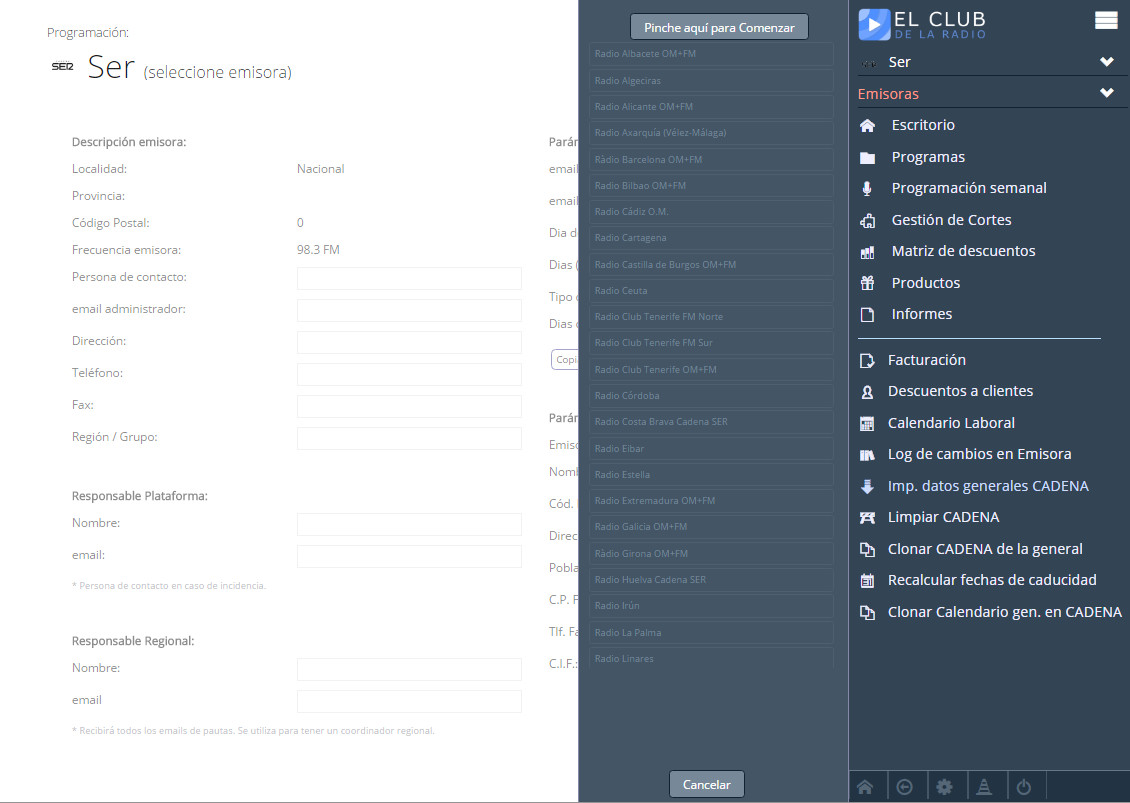
Task: Click the Clonar Calendario gen. icon
Action: click(867, 612)
